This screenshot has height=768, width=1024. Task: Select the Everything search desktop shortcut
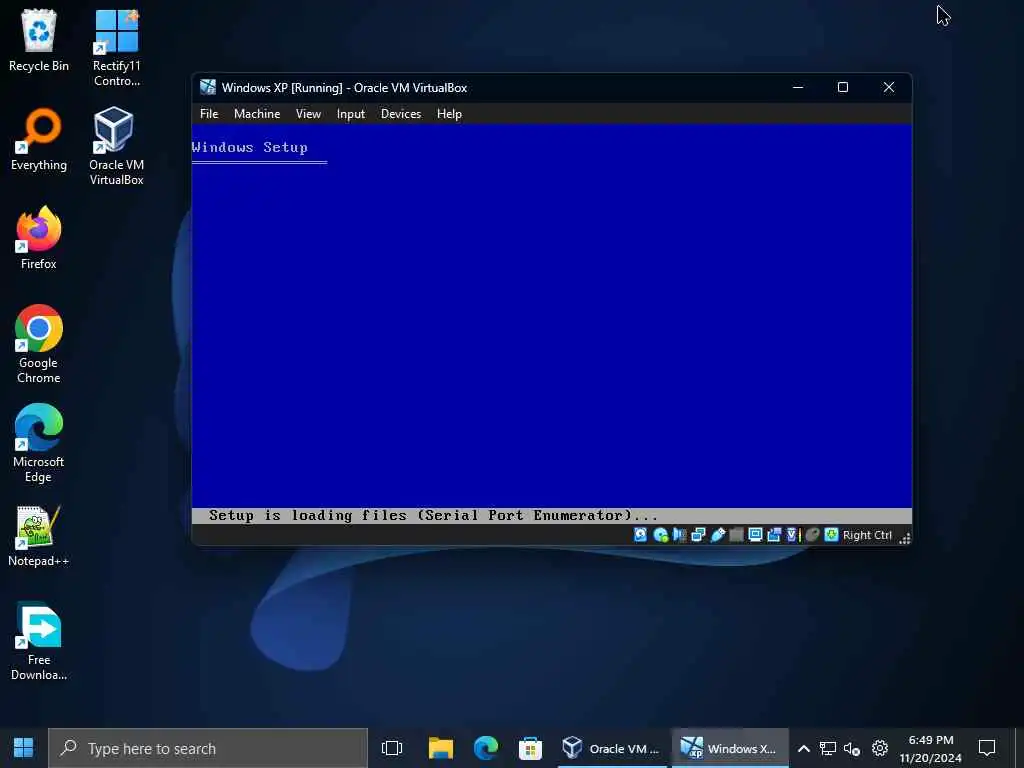(39, 140)
